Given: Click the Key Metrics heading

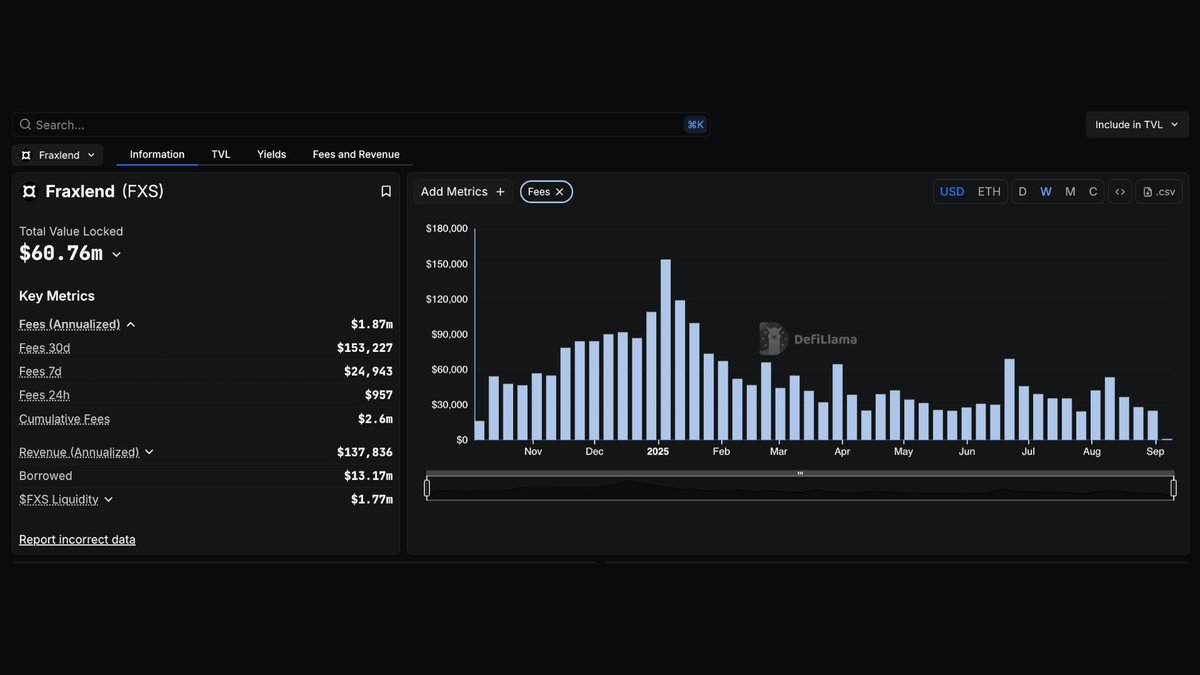Looking at the screenshot, I should (57, 296).
